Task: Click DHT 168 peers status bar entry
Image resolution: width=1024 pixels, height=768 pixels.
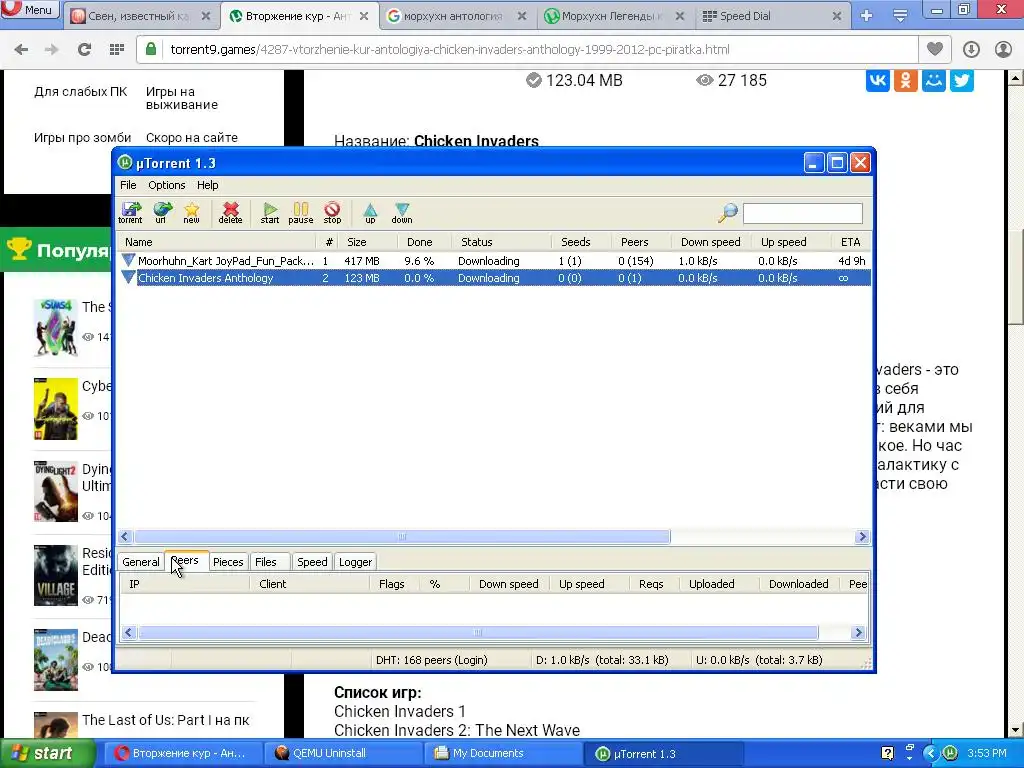Action: (432, 660)
